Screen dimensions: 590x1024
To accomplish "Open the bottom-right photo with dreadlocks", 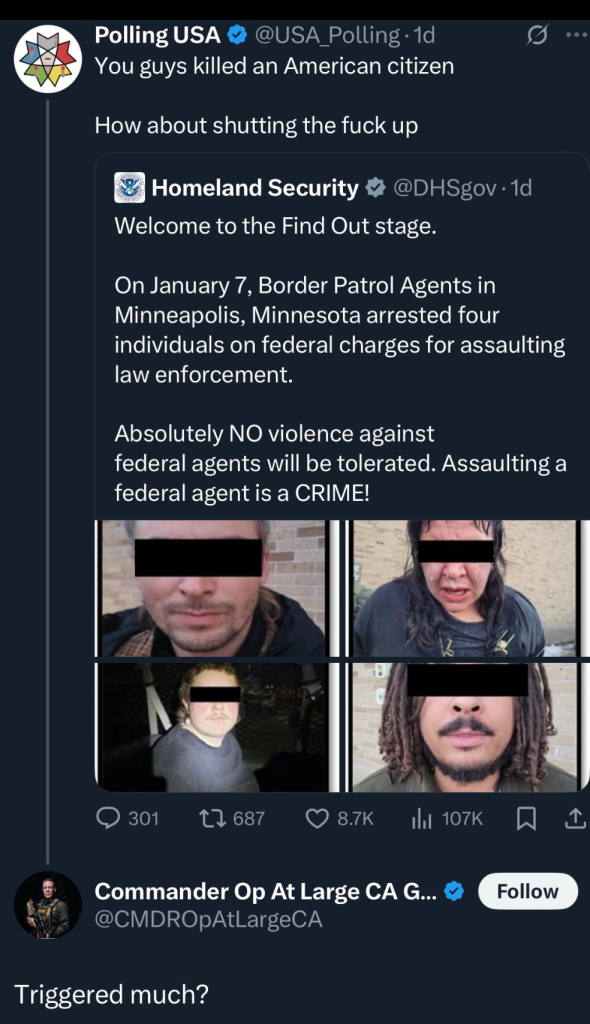I will tap(465, 728).
